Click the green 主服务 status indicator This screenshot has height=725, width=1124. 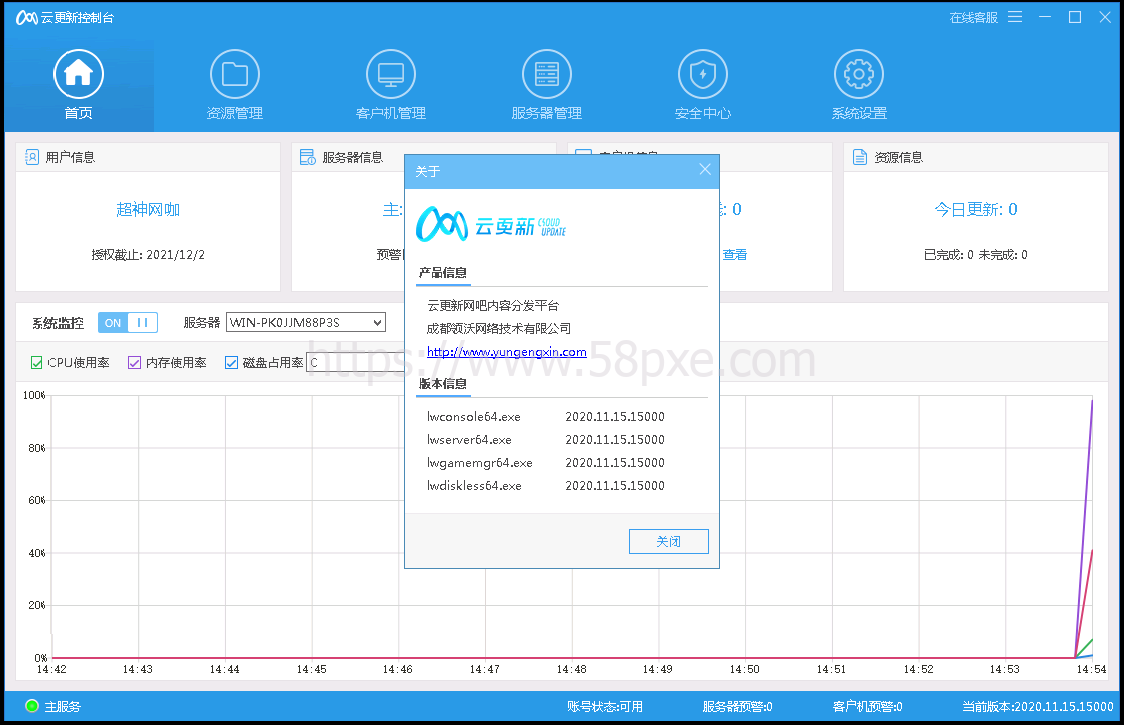click(32, 706)
